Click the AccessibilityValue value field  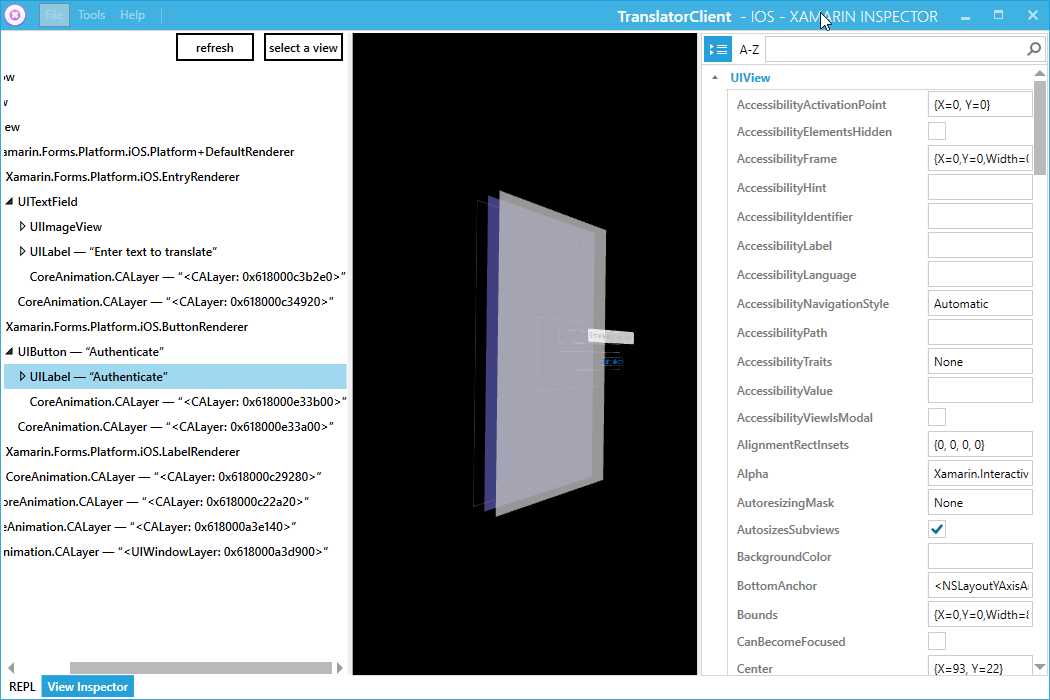click(x=980, y=391)
